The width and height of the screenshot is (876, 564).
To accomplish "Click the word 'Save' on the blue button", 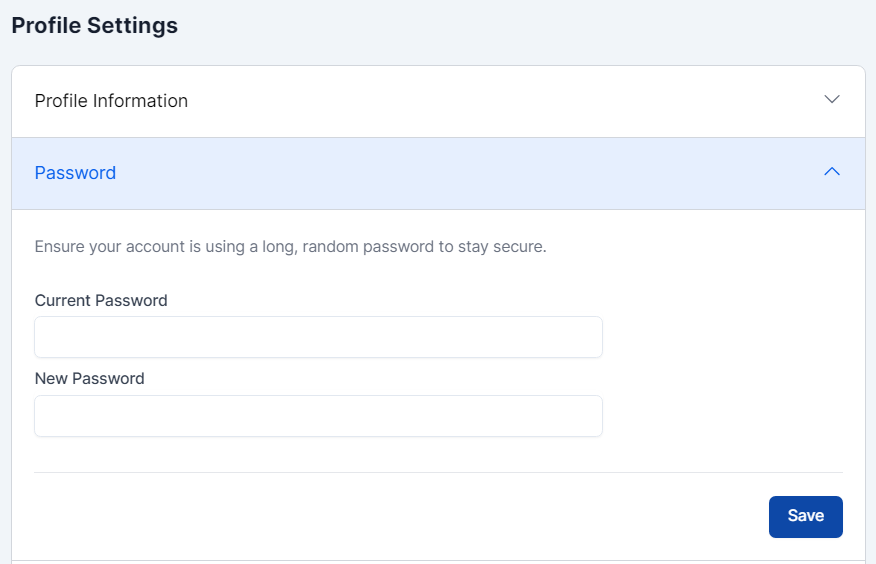I will click(x=805, y=516).
